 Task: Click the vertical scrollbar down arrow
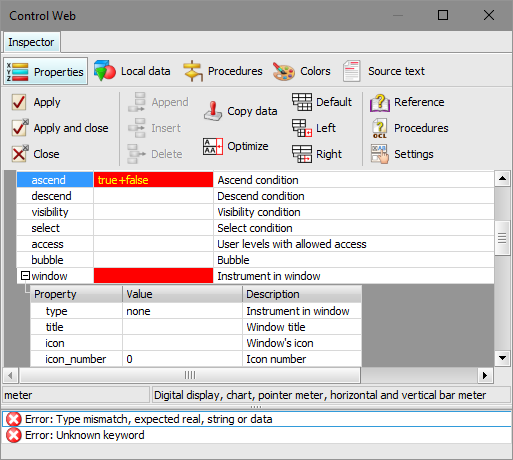coord(502,358)
